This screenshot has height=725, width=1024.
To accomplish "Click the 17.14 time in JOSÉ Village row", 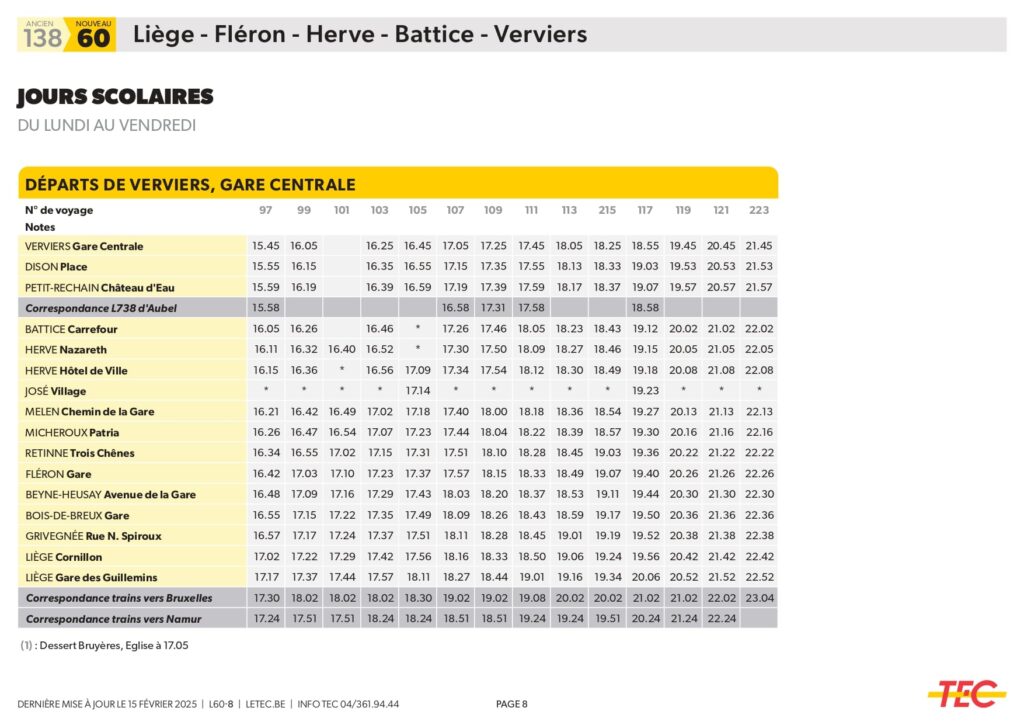I will [x=417, y=391].
